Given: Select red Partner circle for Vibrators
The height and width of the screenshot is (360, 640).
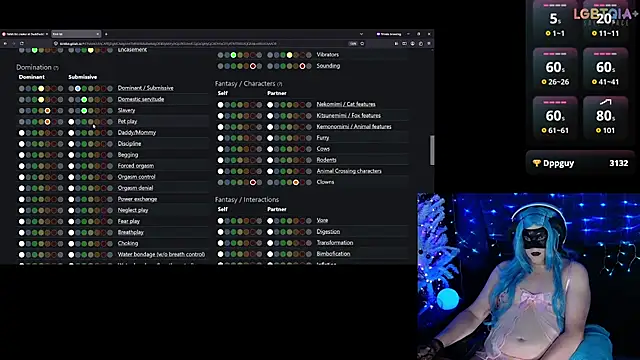Looking at the screenshot, I should pos(302,55).
